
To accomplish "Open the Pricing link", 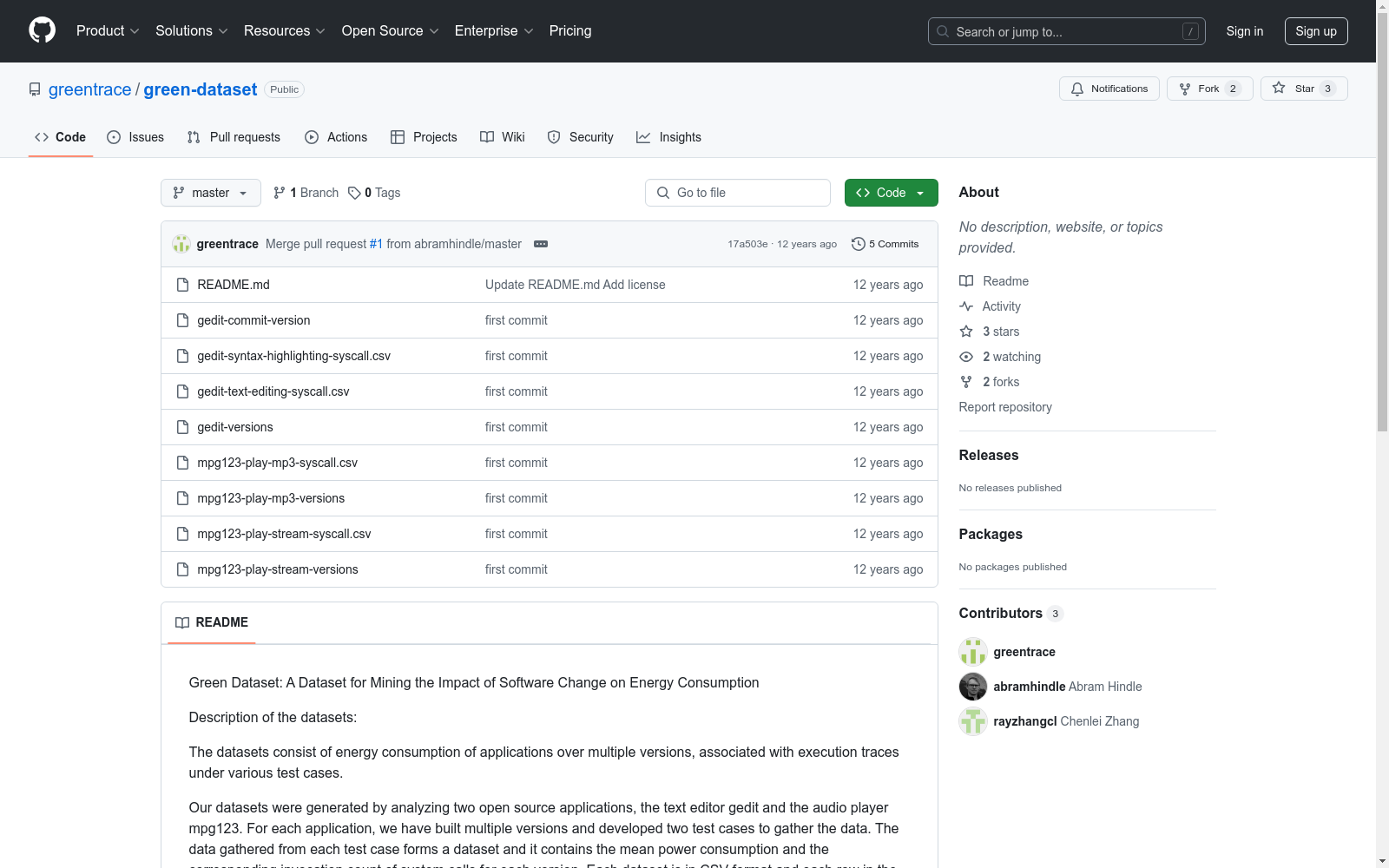I will point(570,31).
